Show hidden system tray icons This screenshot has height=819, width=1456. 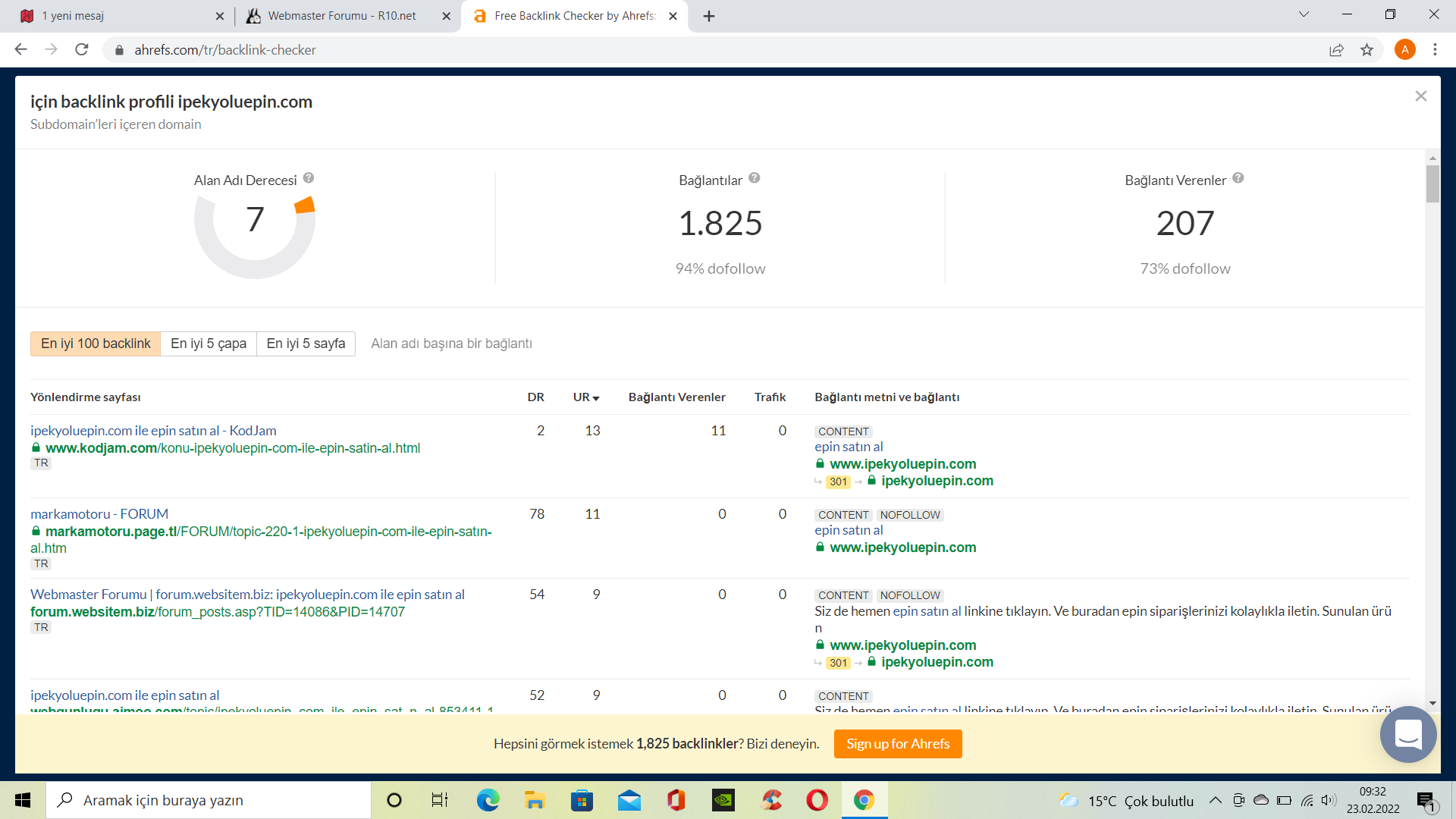(1215, 800)
